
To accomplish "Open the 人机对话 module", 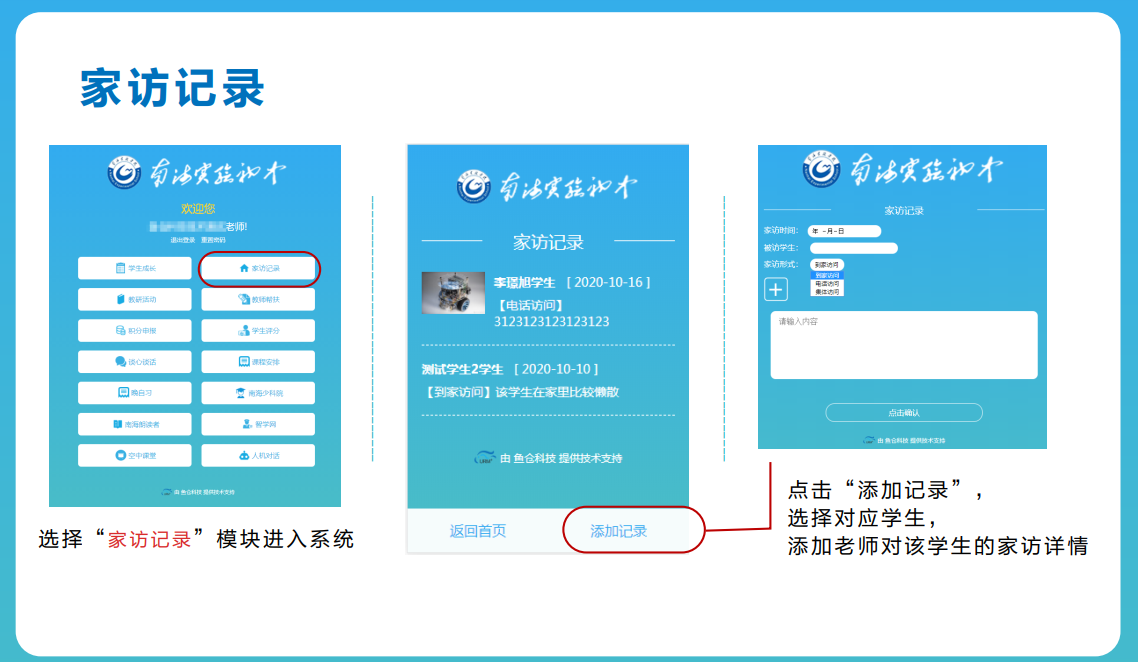I will tap(258, 455).
